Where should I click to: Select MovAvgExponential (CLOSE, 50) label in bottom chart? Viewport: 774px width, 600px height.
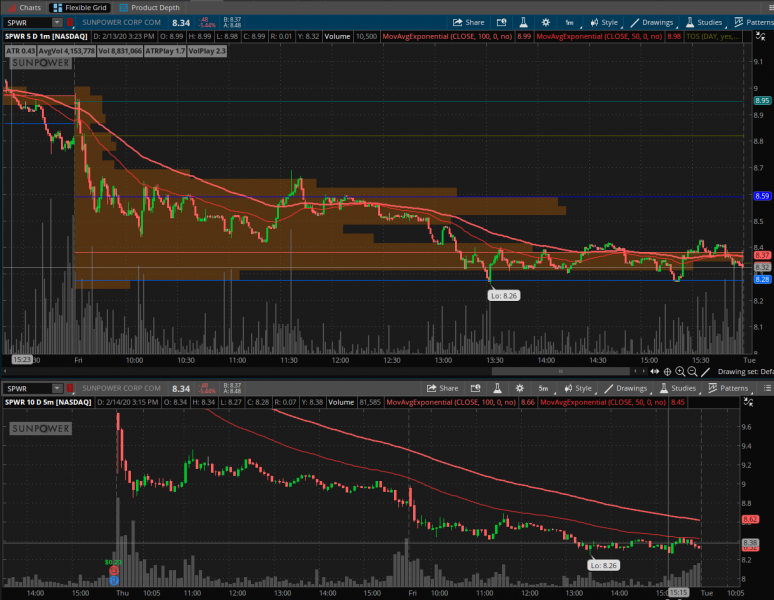point(603,403)
